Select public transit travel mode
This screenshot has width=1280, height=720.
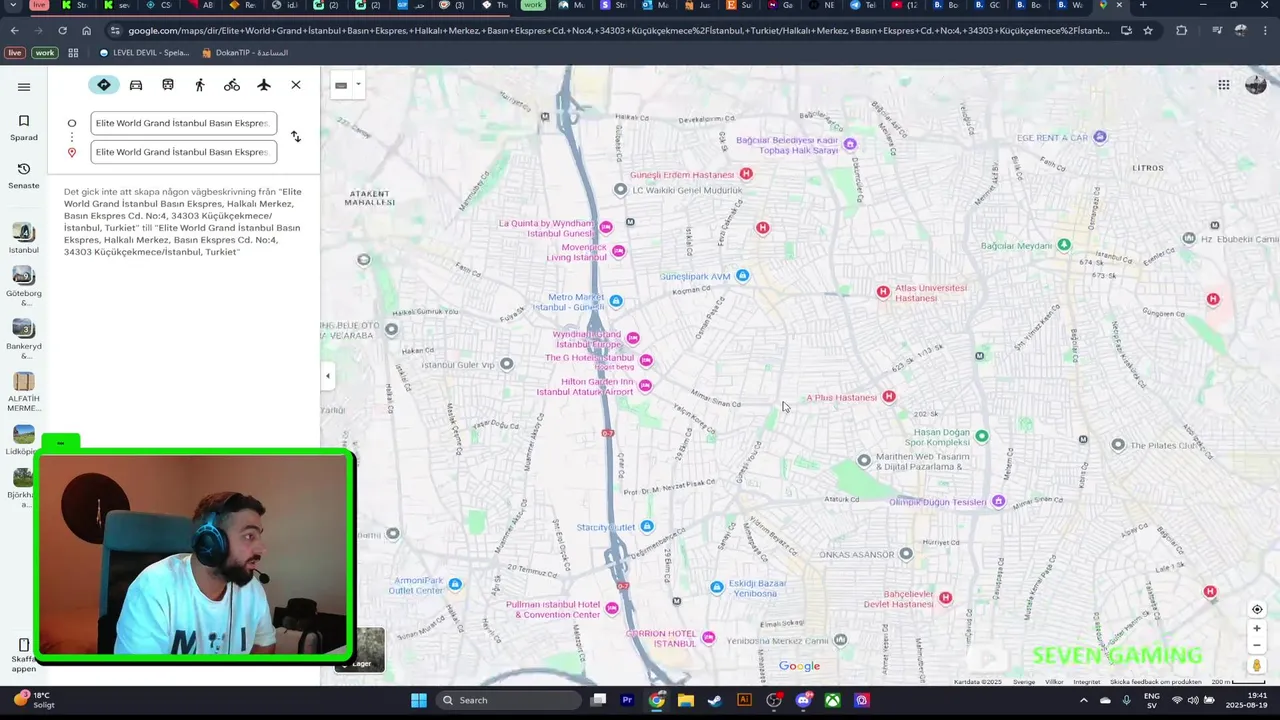coord(168,85)
